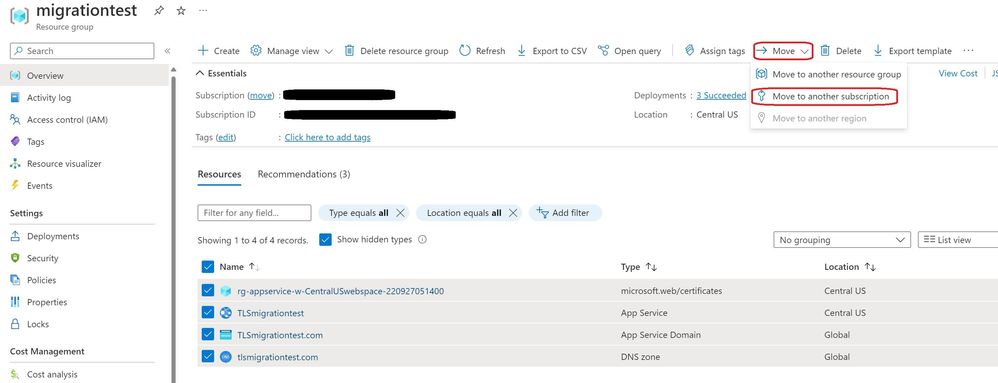Collapse the Essentials section
998x383 pixels.
(221, 74)
